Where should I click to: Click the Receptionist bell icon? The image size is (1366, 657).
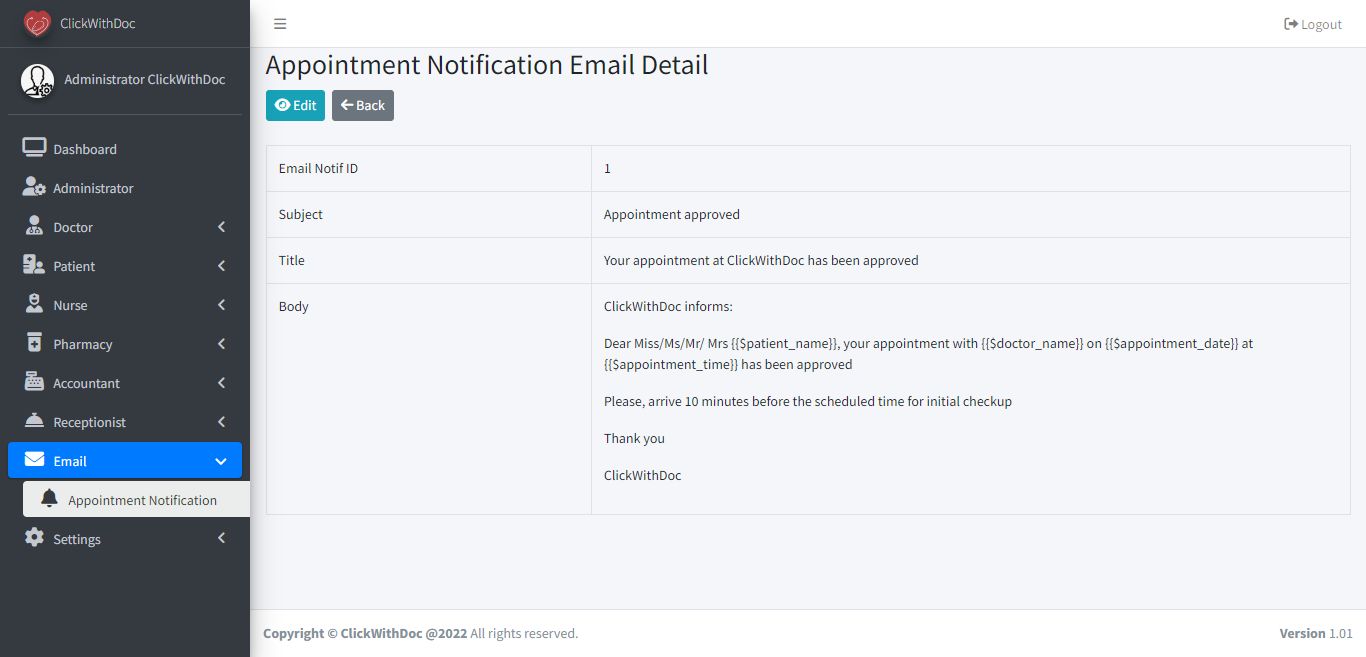[x=34, y=421]
